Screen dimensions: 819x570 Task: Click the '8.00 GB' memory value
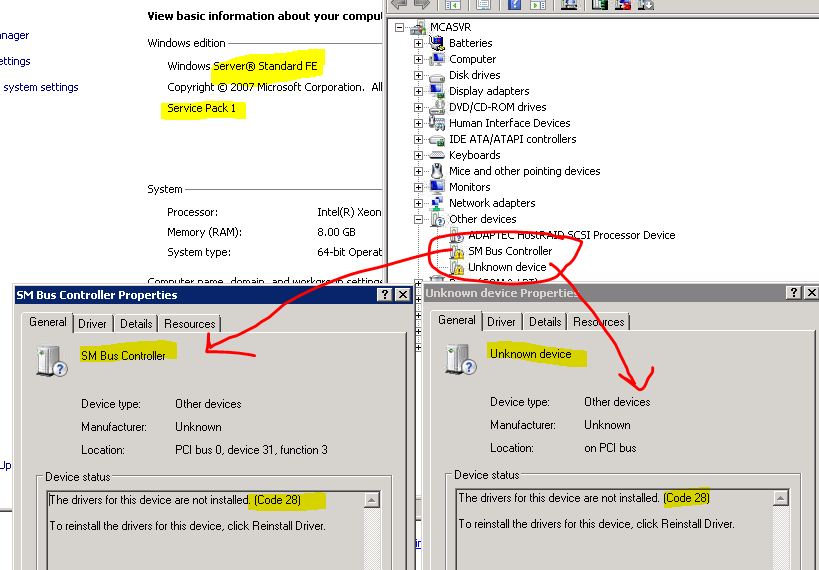(x=336, y=232)
